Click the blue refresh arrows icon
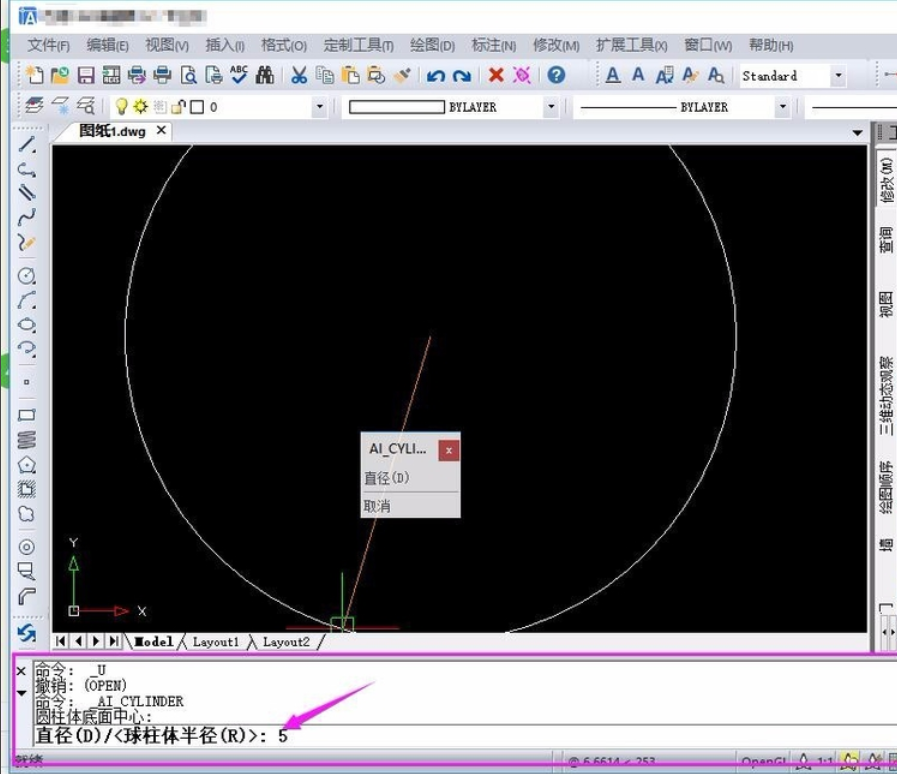The image size is (897, 774). click(x=26, y=633)
